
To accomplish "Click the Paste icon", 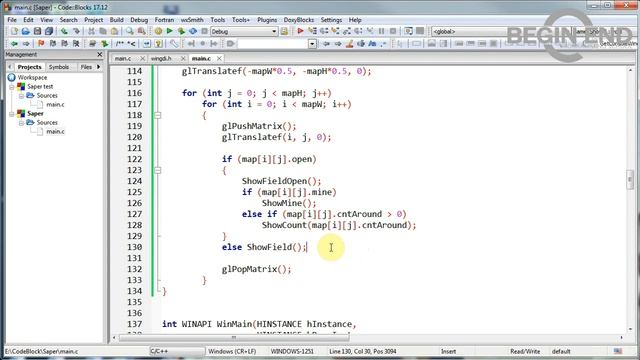I will click(x=115, y=31).
